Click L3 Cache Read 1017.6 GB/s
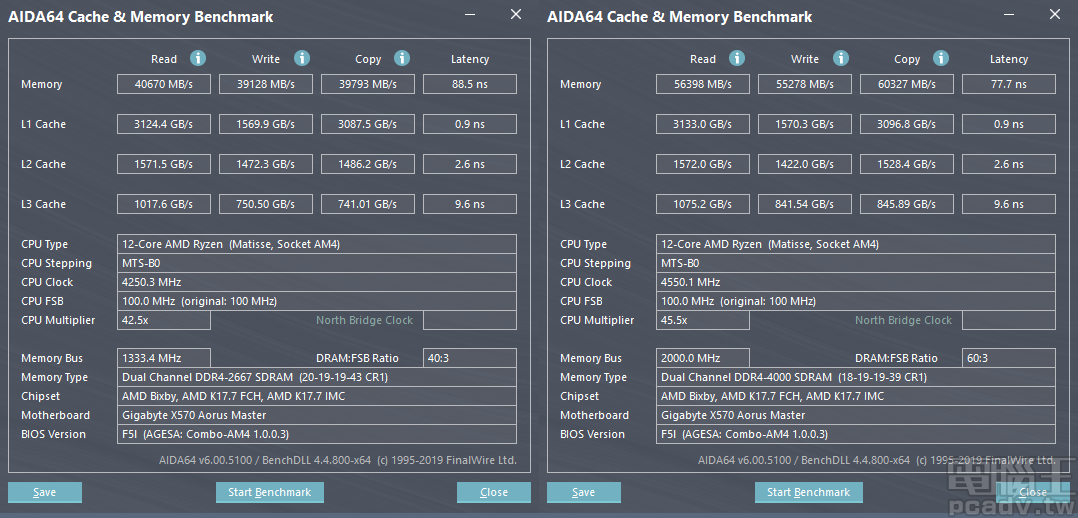1078x518 pixels. coord(164,204)
